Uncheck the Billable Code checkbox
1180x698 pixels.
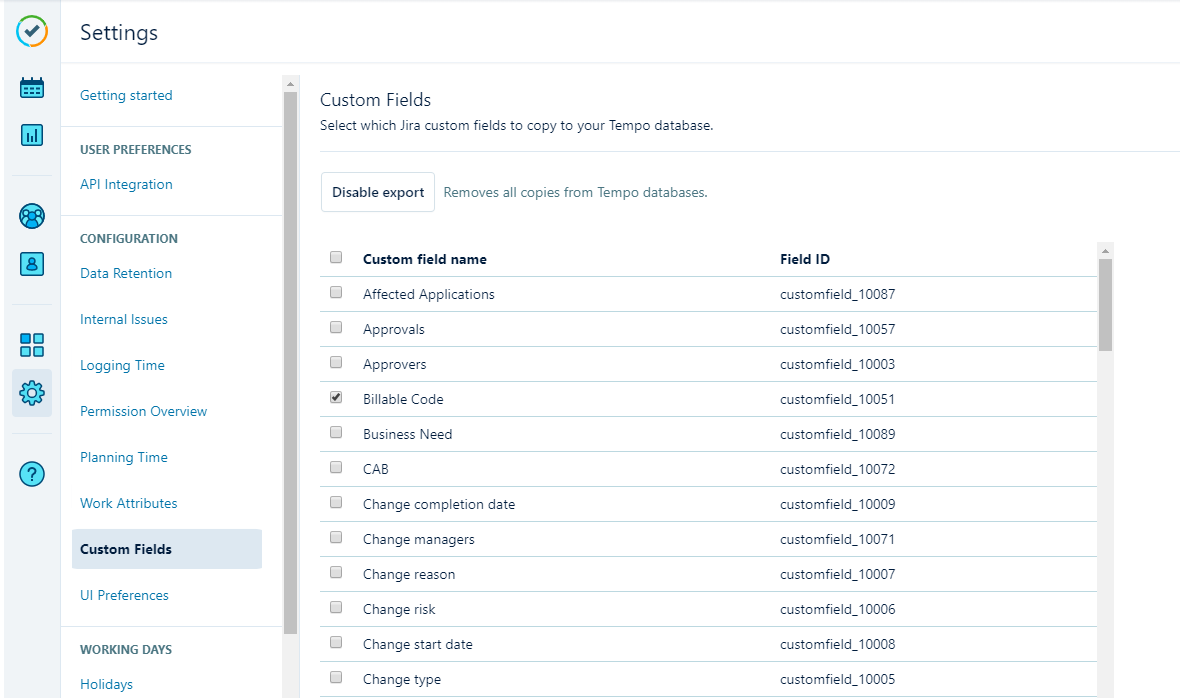[336, 398]
